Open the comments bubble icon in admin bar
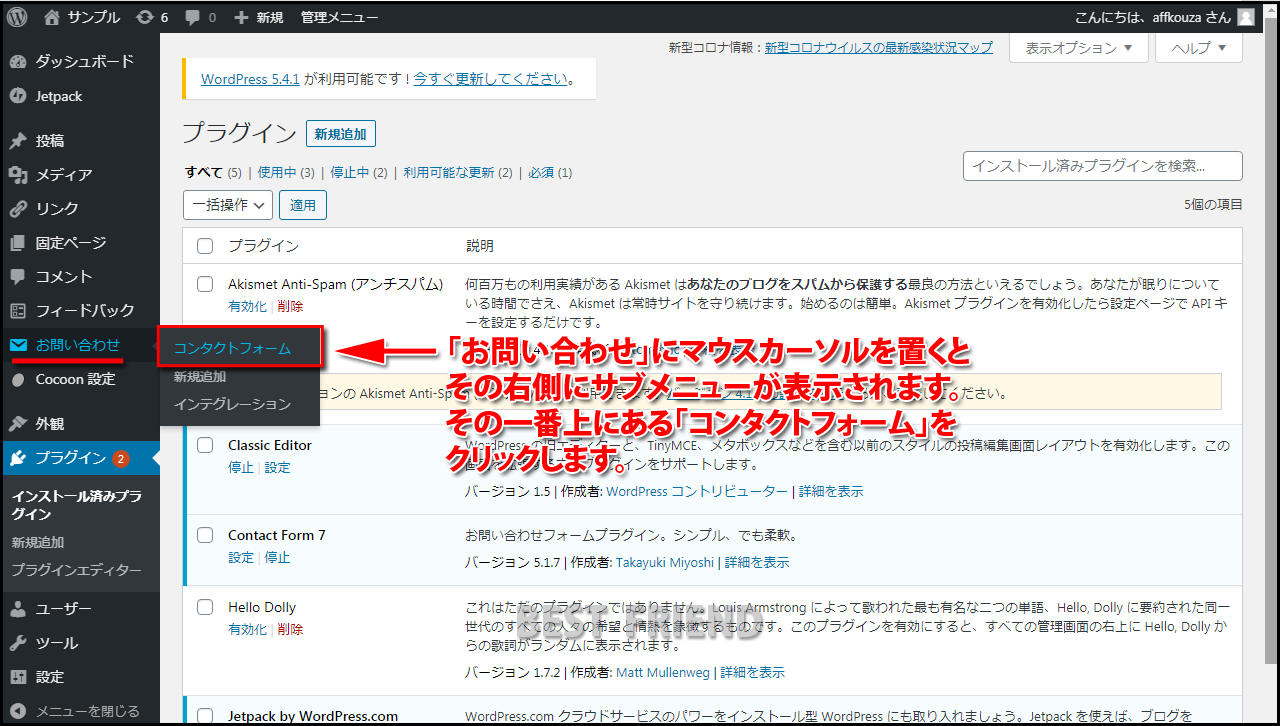 pos(191,17)
